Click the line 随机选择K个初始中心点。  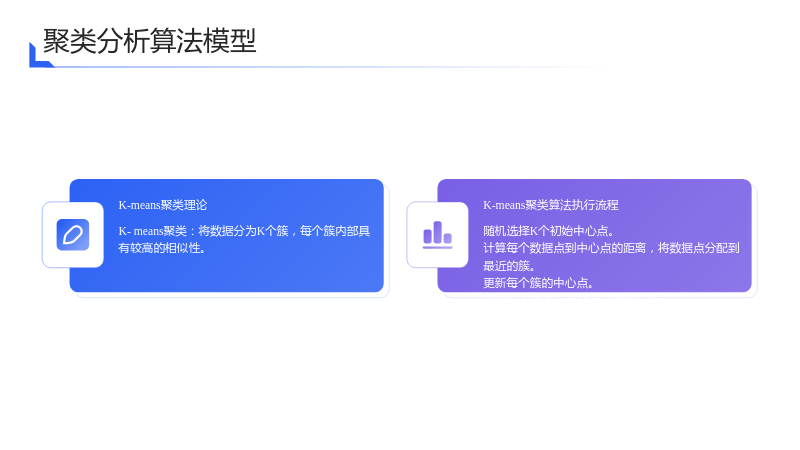[x=548, y=231]
